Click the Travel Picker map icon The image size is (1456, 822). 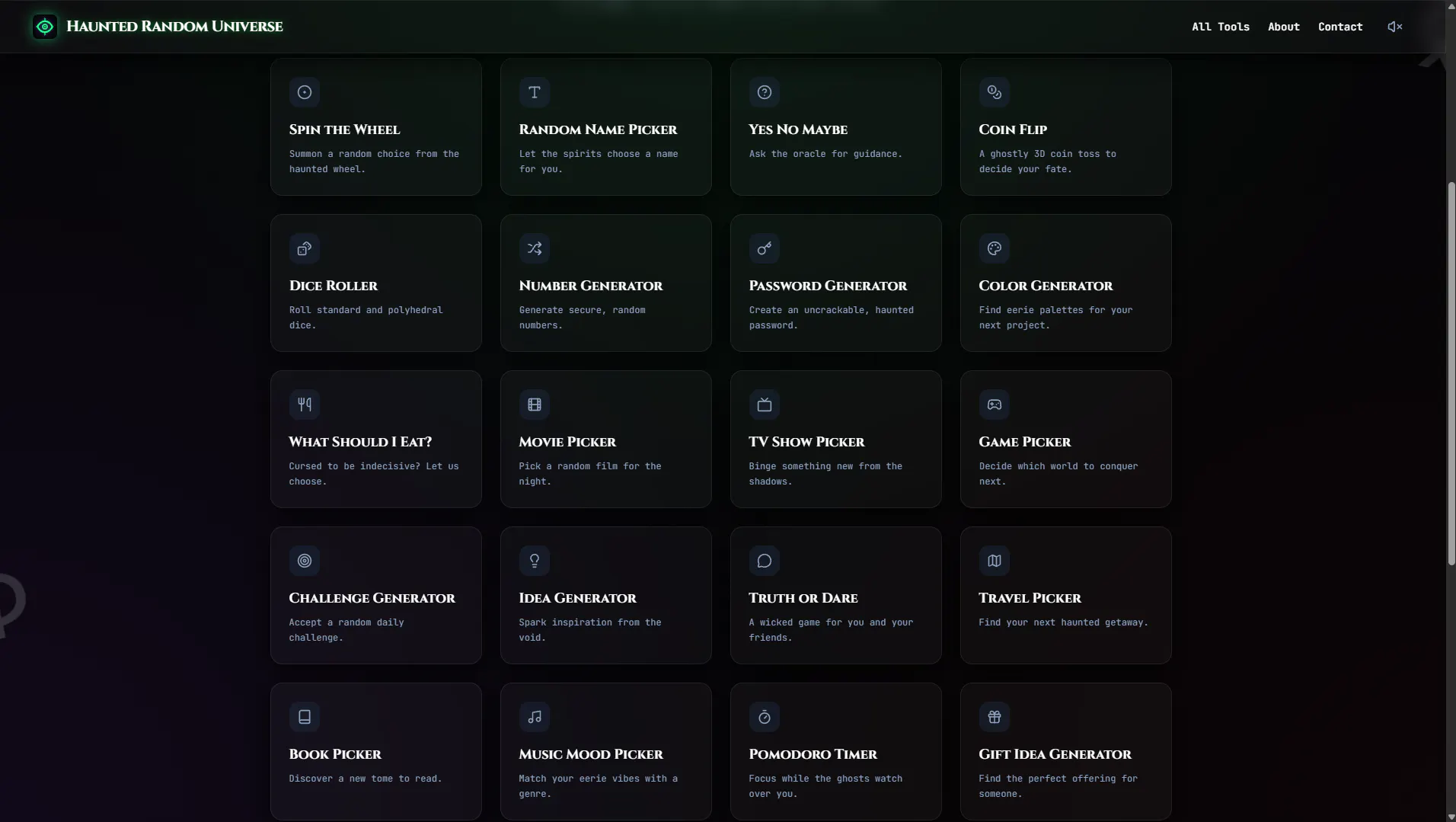tap(995, 561)
